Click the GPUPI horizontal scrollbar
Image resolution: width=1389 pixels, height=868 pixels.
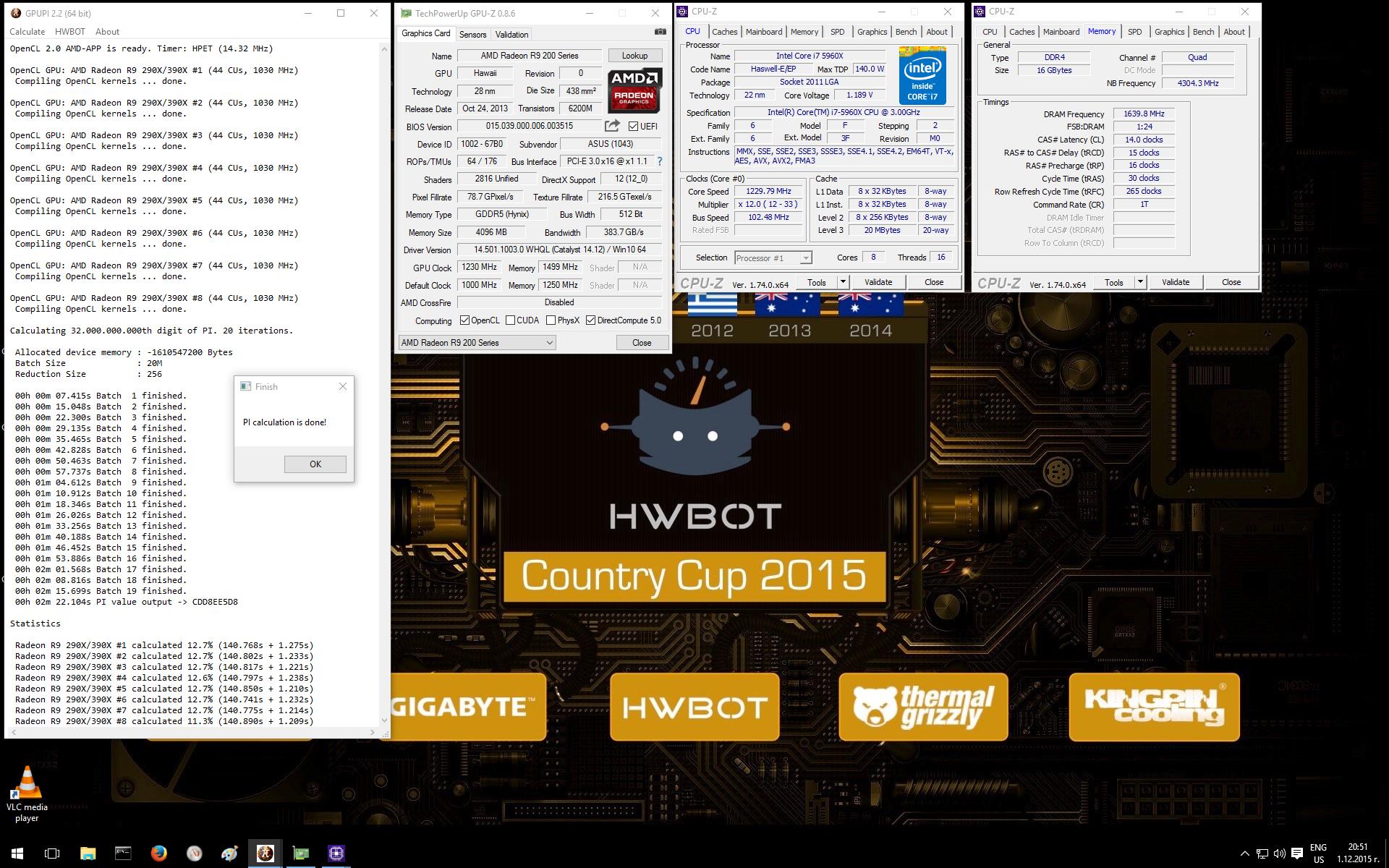[x=192, y=732]
